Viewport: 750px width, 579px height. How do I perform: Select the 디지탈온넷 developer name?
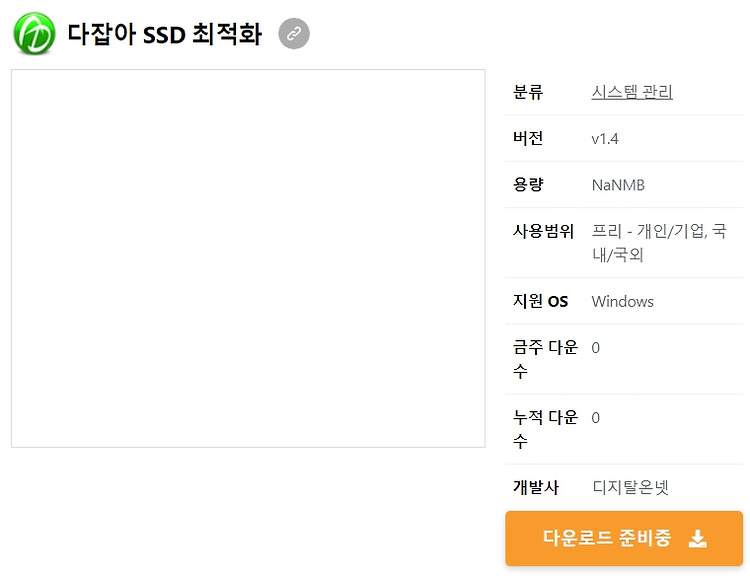(x=630, y=487)
